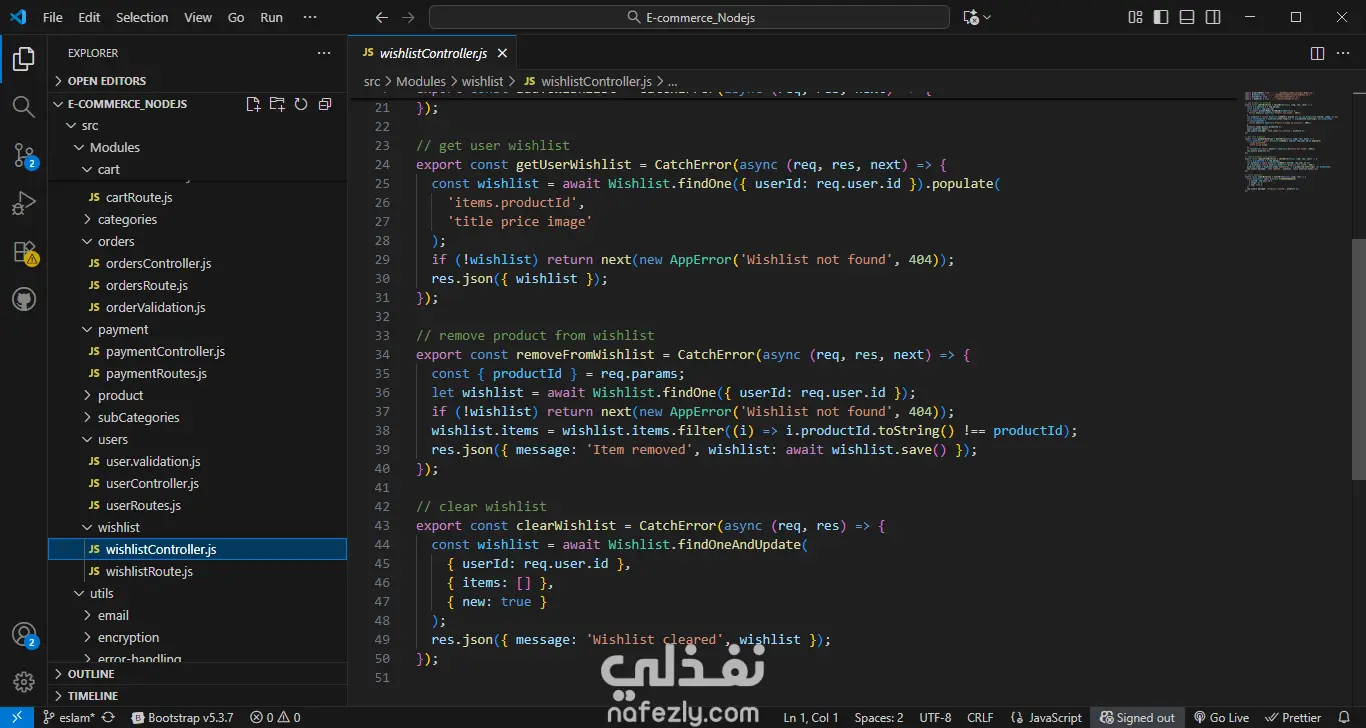
Task: Open the Copilot dropdown arrow
Action: click(987, 17)
